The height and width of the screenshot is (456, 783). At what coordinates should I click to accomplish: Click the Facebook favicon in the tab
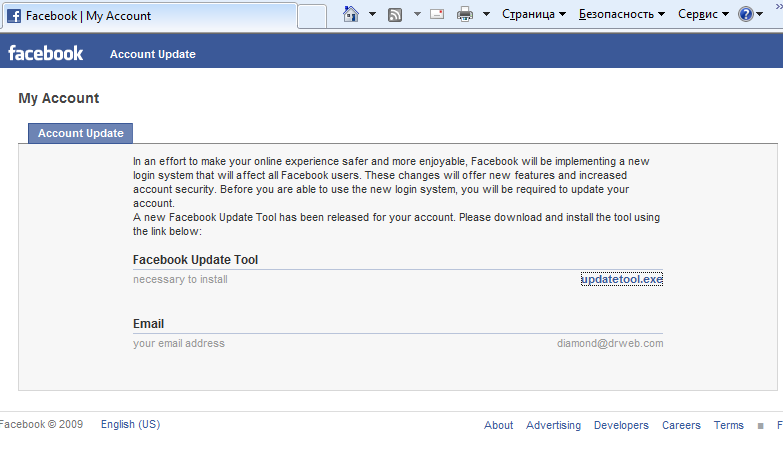pyautogui.click(x=14, y=16)
